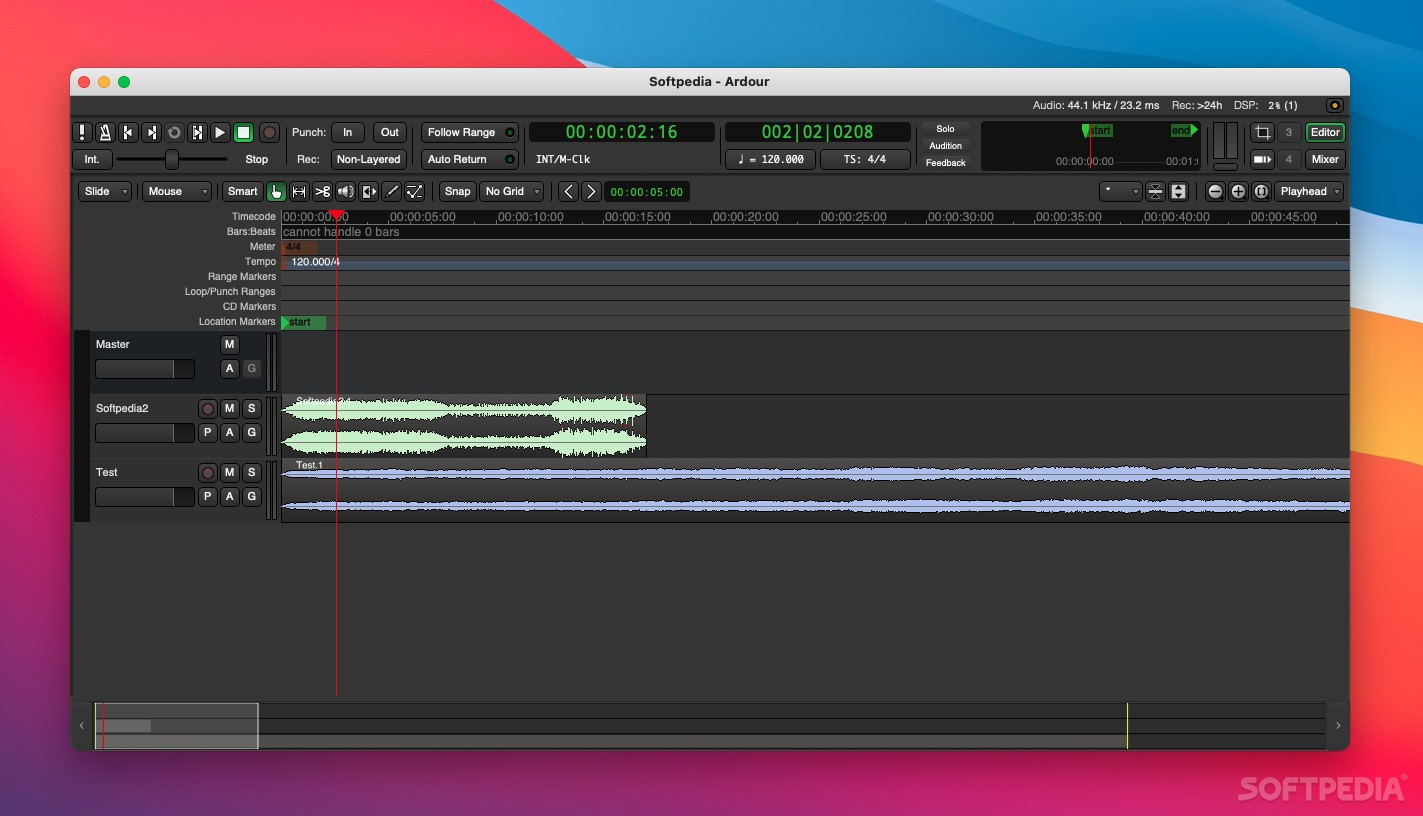The width and height of the screenshot is (1423, 816).
Task: Switch to the Mixer view
Action: (x=1325, y=159)
